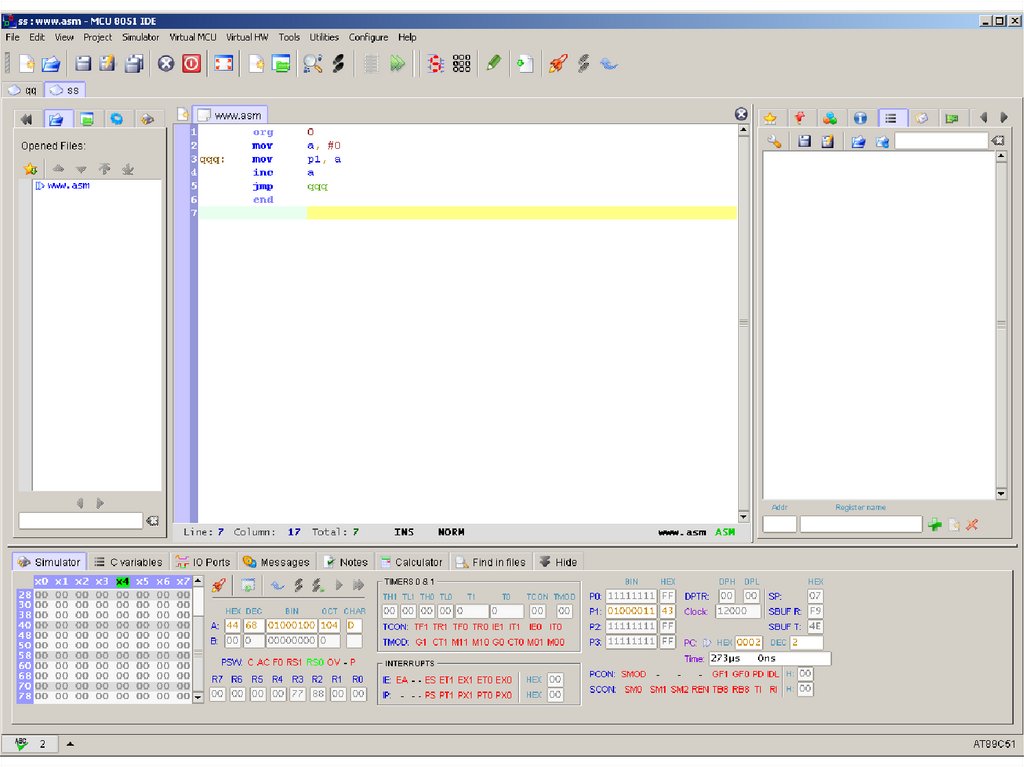The image size is (1024, 767).
Task: Click the red power shutdown toolbar icon
Action: pos(191,63)
